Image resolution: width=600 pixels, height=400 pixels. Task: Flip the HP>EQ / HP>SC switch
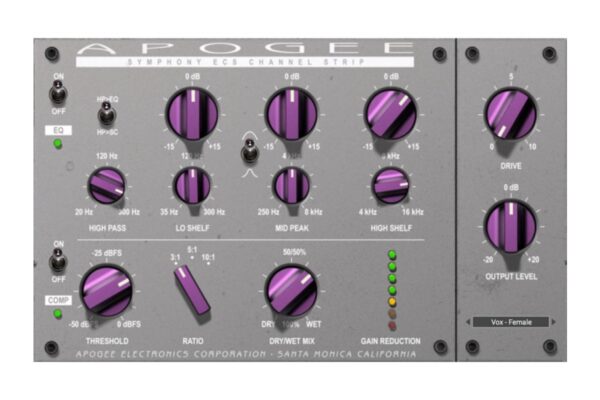(x=107, y=114)
